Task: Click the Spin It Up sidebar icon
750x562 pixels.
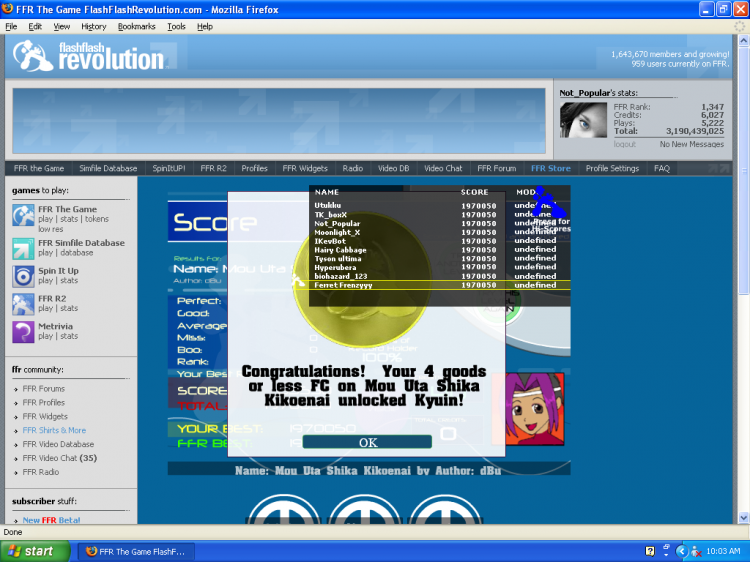Action: click(x=23, y=275)
